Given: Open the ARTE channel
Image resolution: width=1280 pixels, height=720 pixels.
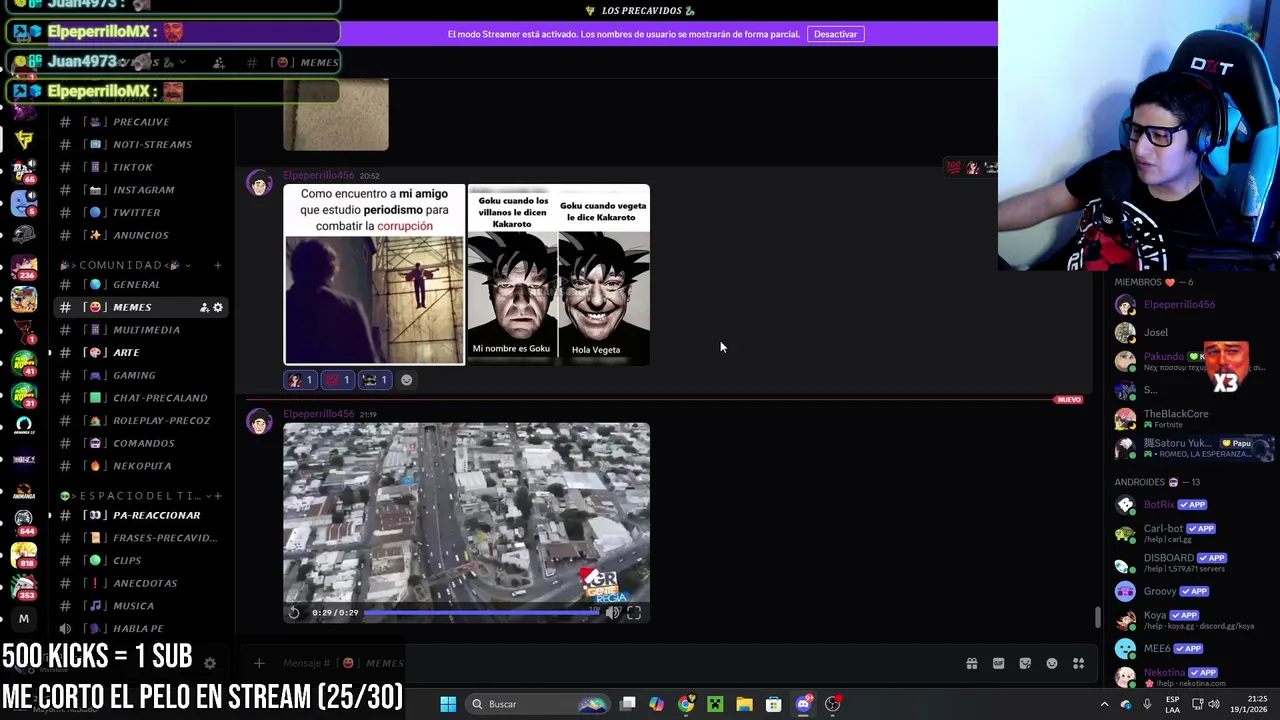Looking at the screenshot, I should click(x=140, y=353).
